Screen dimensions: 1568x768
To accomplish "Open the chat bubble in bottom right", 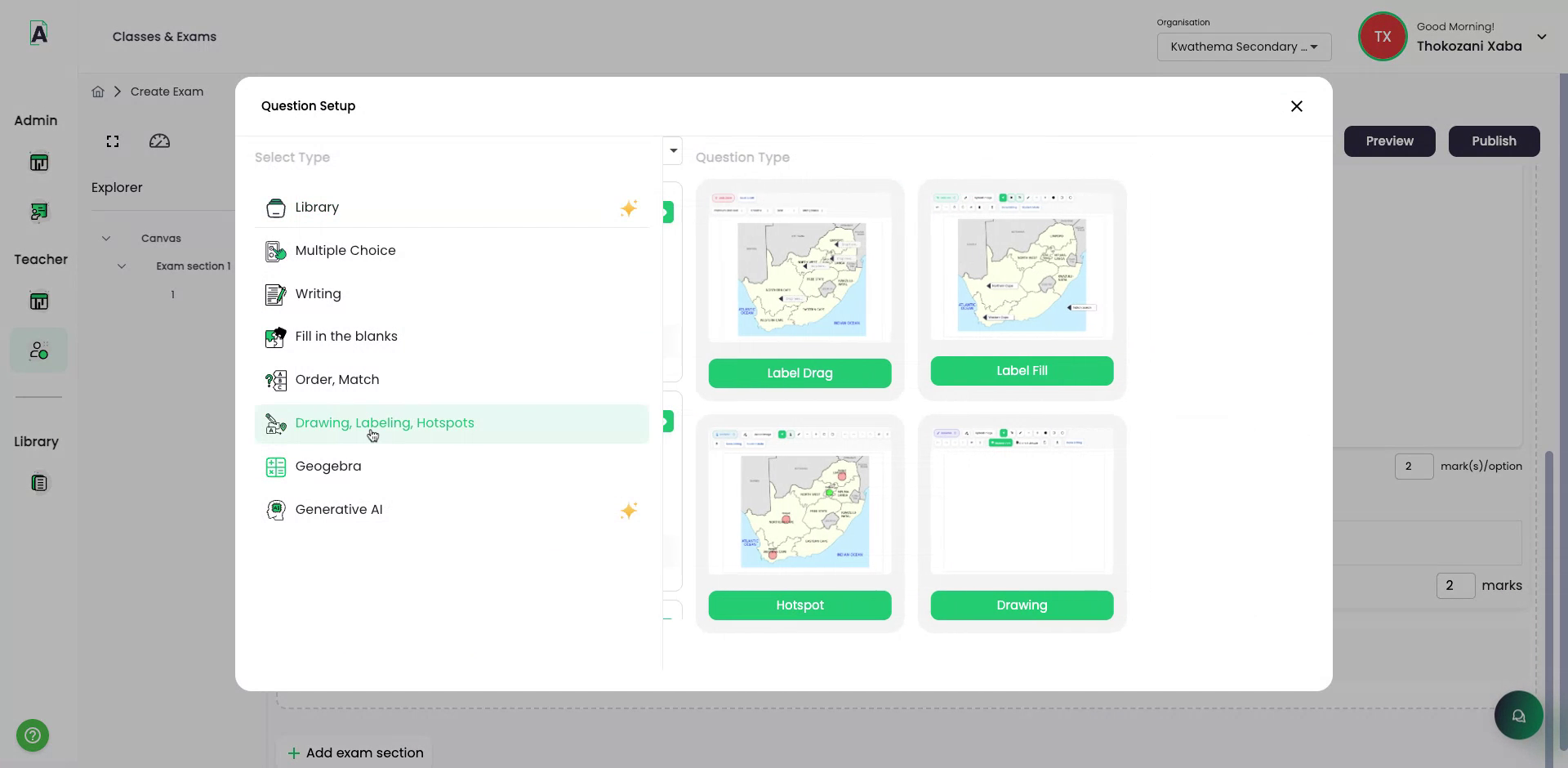I will (x=1517, y=715).
